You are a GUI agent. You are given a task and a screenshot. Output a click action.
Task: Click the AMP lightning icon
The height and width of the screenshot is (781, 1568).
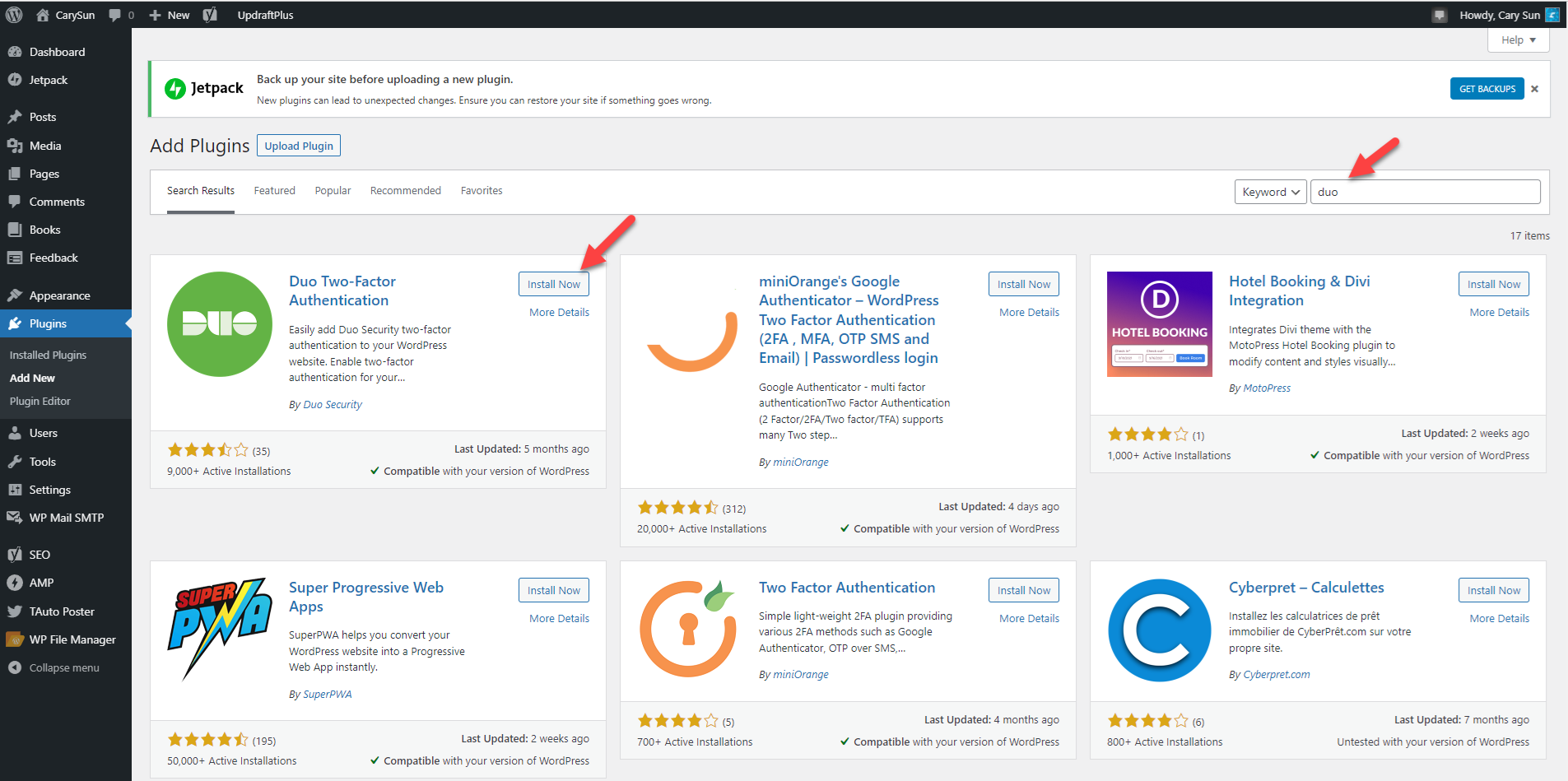[15, 583]
